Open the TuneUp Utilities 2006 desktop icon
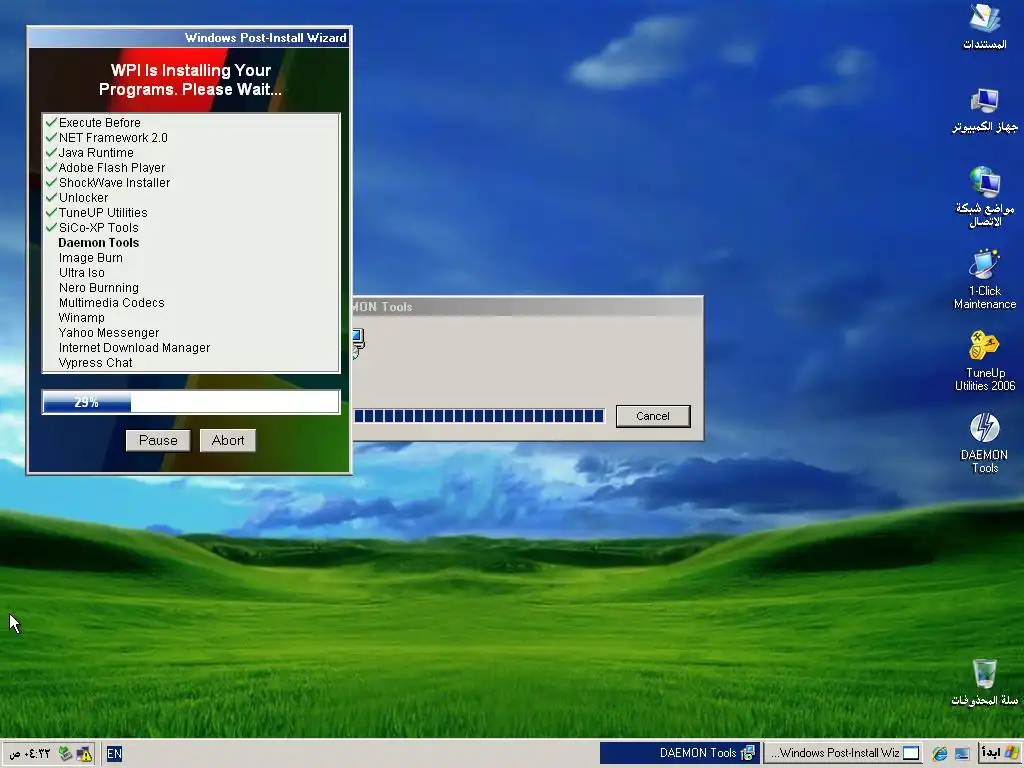This screenshot has height=768, width=1024. pyautogui.click(x=984, y=361)
